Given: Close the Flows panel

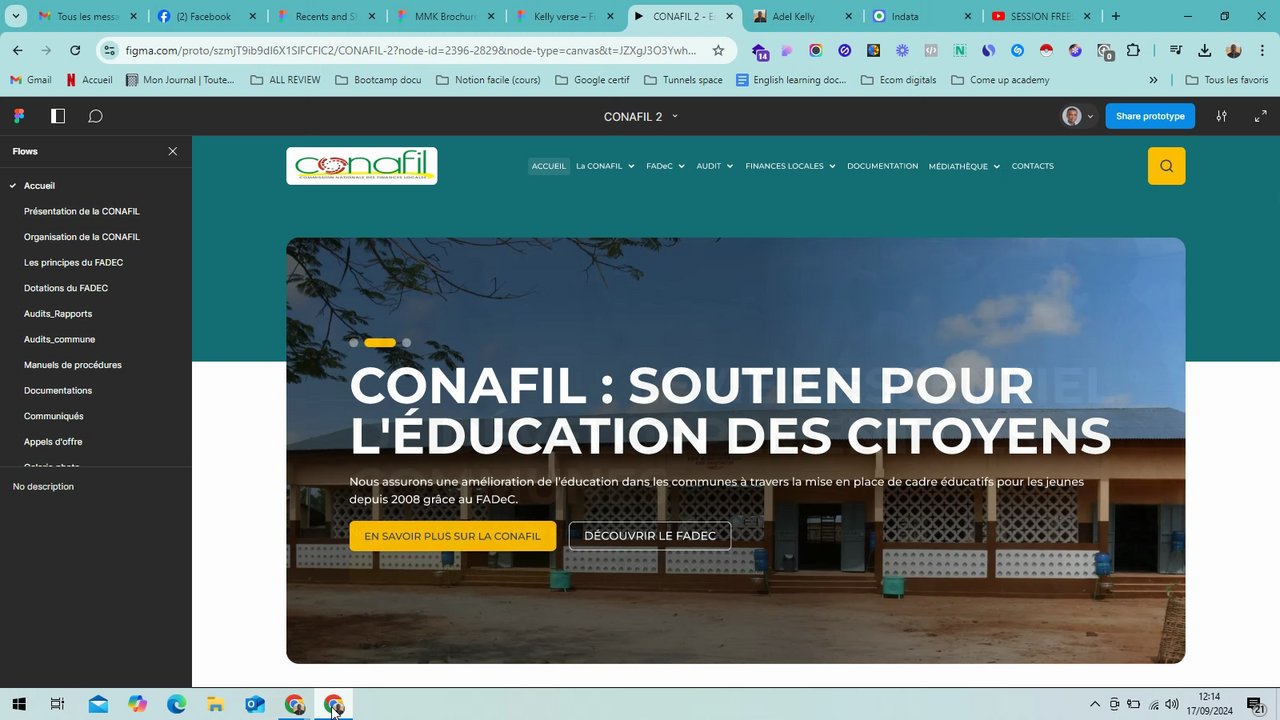Looking at the screenshot, I should (x=173, y=151).
